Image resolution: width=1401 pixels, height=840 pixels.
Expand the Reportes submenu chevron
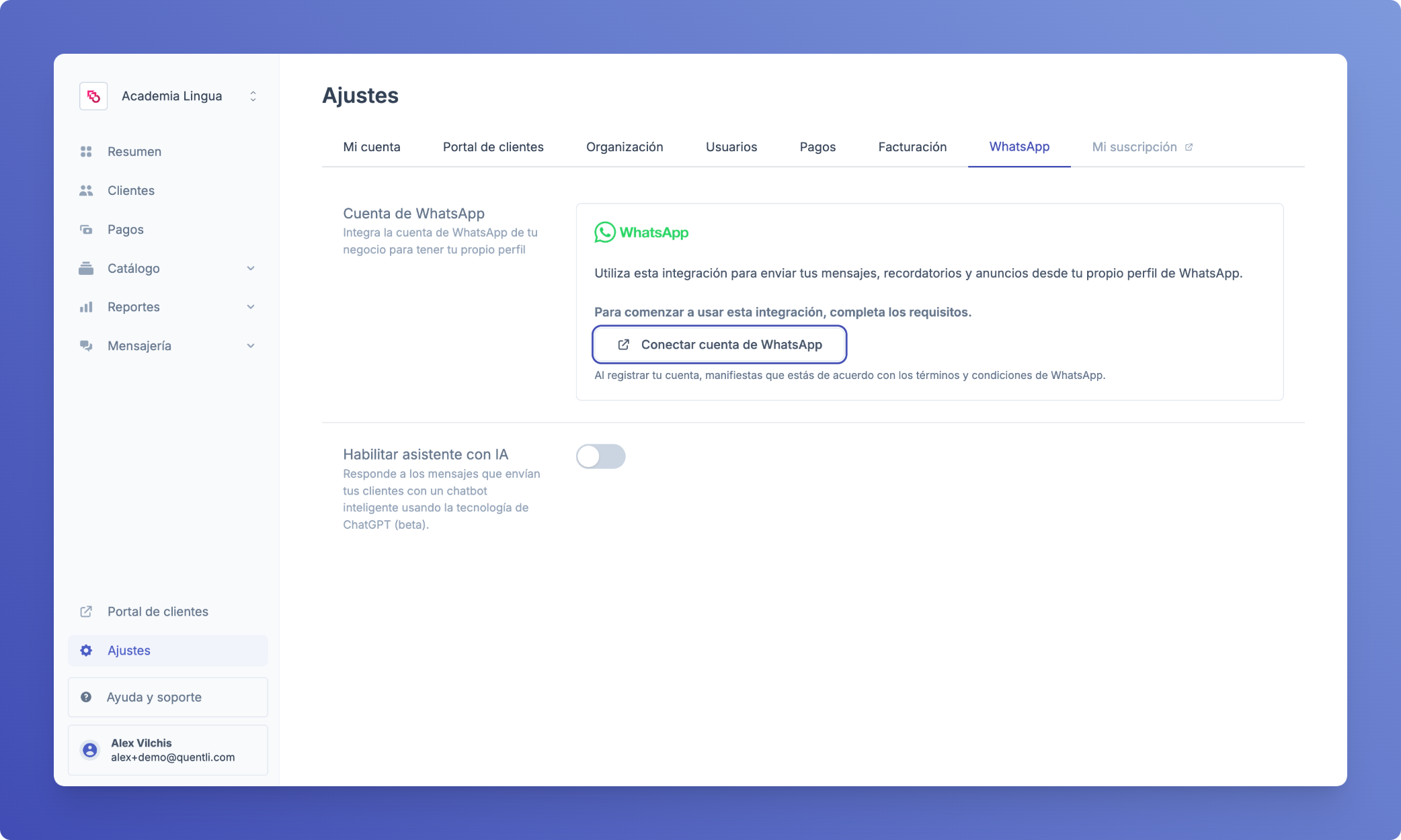[251, 307]
